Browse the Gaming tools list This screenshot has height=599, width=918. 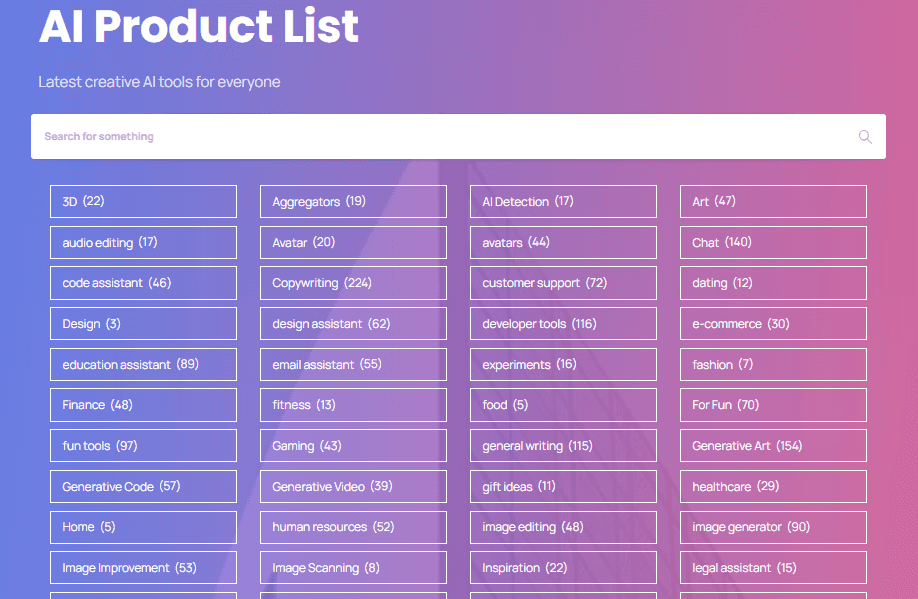point(353,445)
